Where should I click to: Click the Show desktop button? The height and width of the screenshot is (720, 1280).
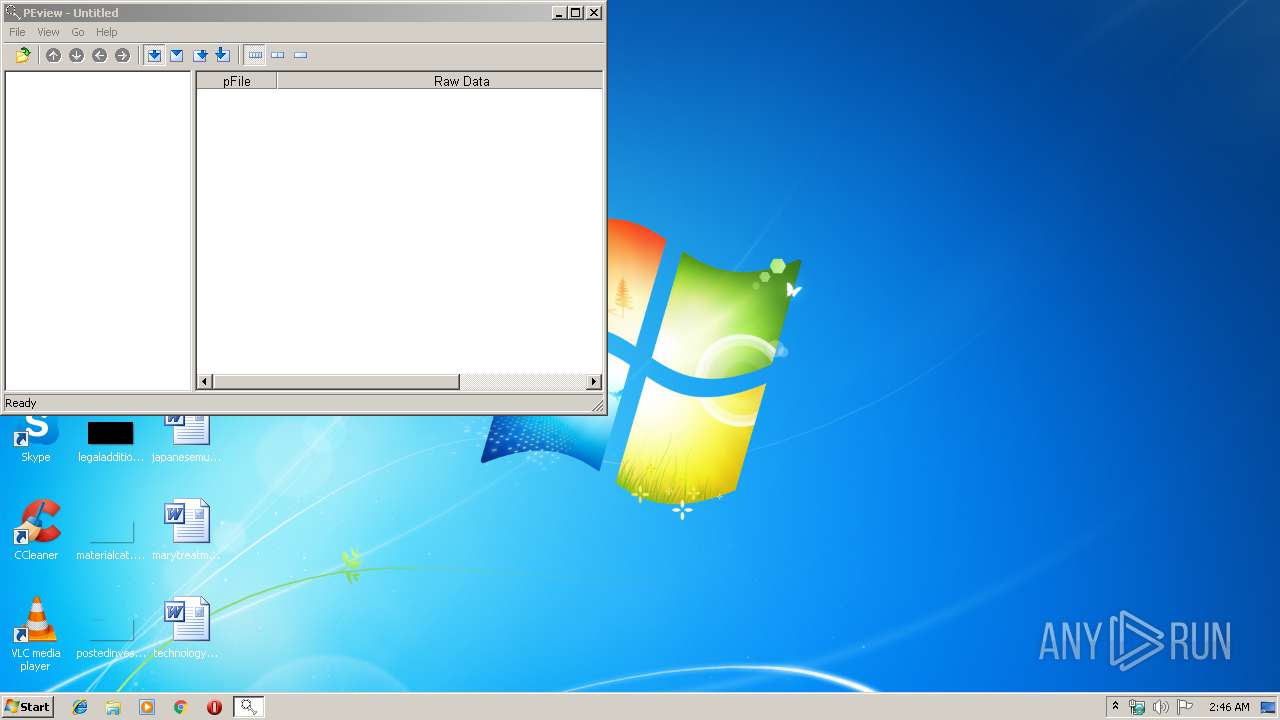point(1268,707)
